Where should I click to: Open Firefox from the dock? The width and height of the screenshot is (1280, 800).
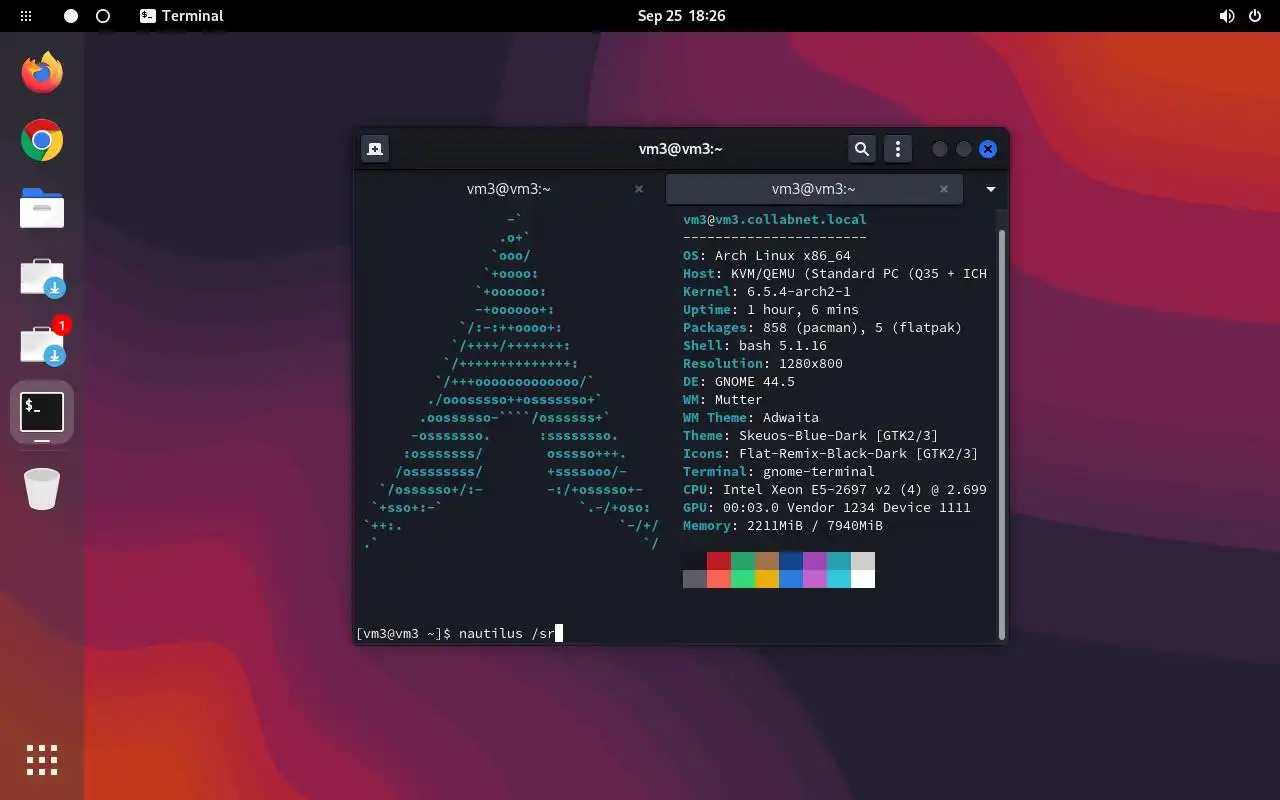(x=42, y=72)
